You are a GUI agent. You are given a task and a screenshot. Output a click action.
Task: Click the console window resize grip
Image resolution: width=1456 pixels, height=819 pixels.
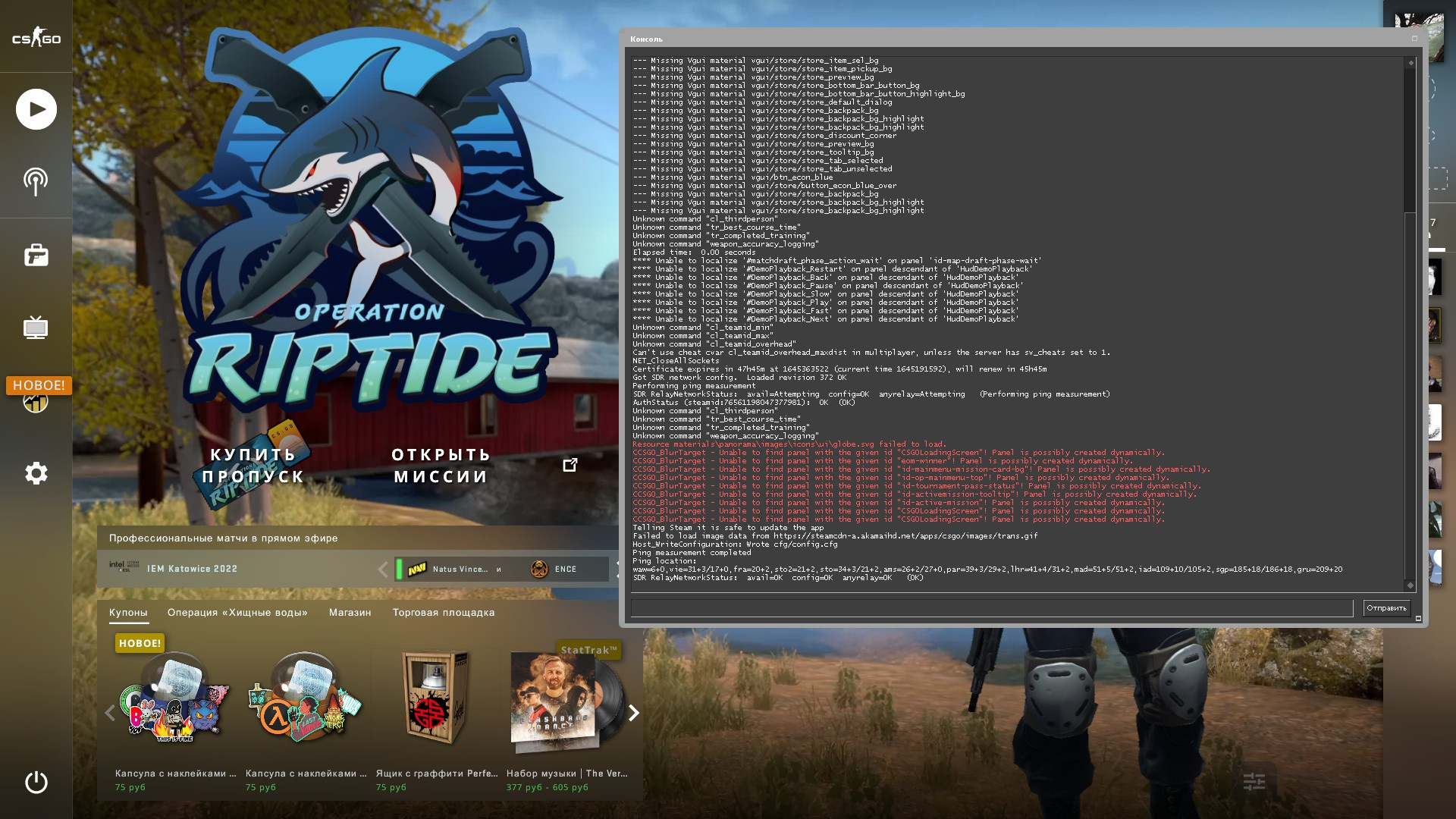tap(1418, 619)
